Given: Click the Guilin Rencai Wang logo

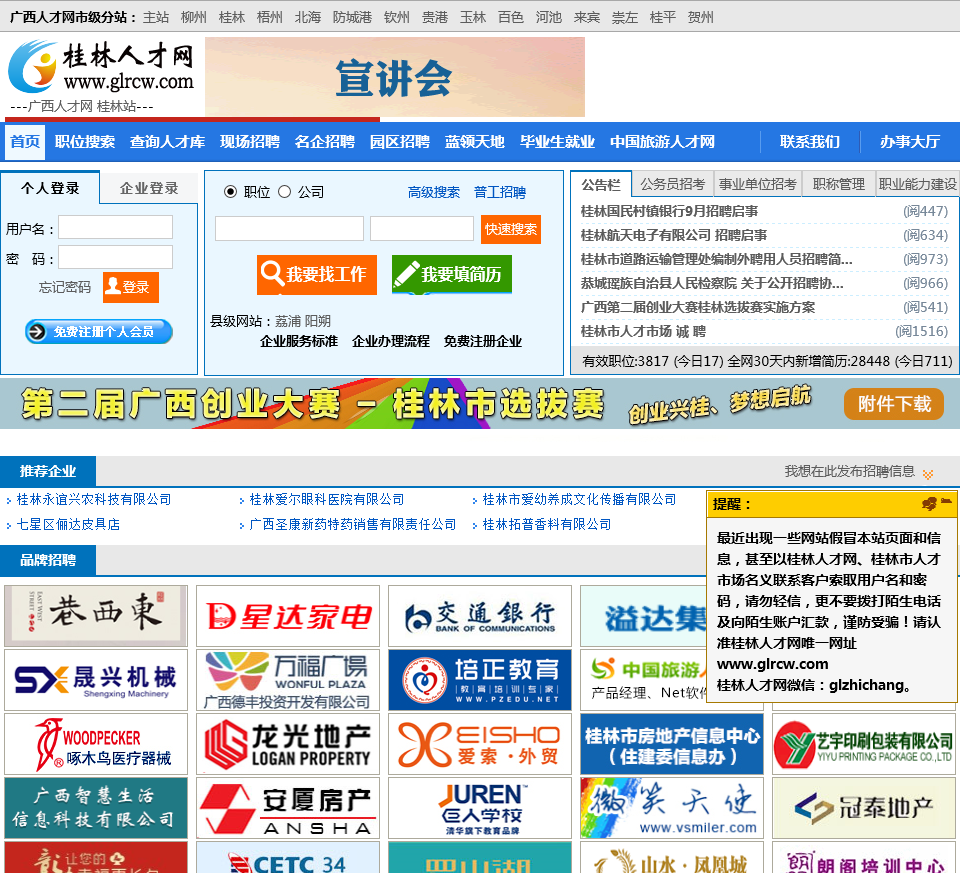Looking at the screenshot, I should (101, 67).
